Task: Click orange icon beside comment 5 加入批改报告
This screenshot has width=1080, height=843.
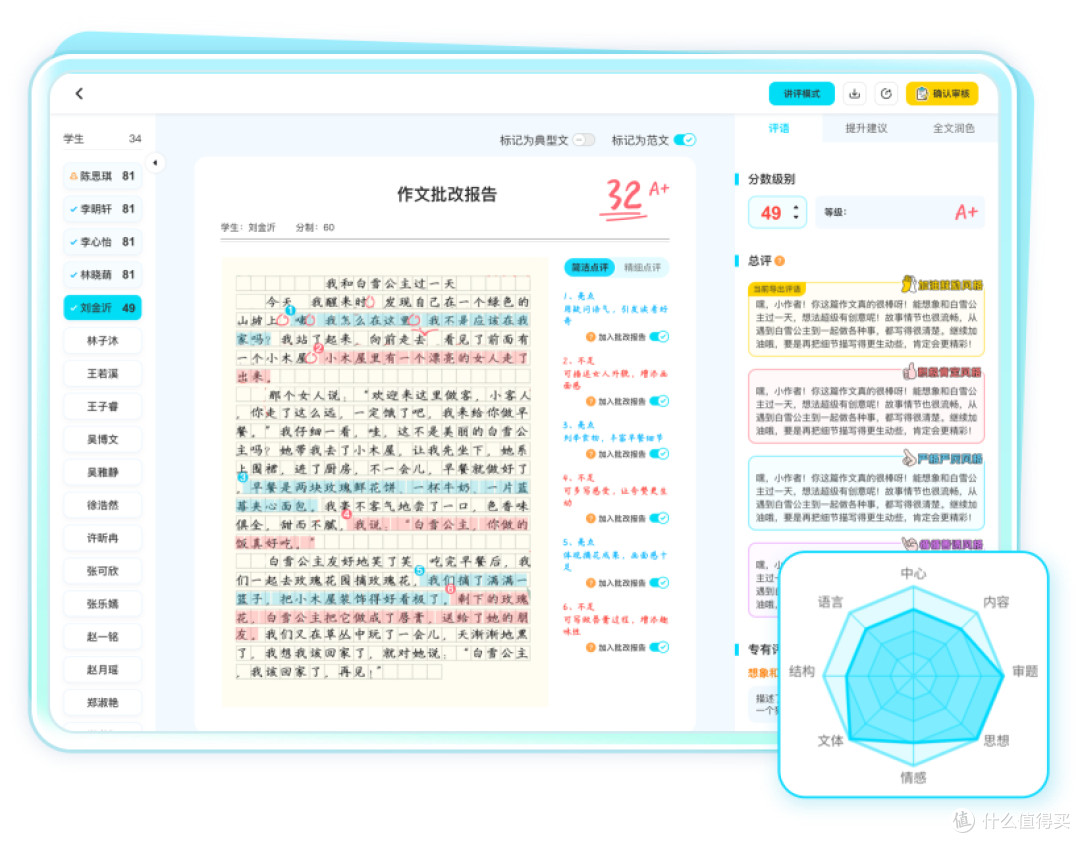Action: 590,583
